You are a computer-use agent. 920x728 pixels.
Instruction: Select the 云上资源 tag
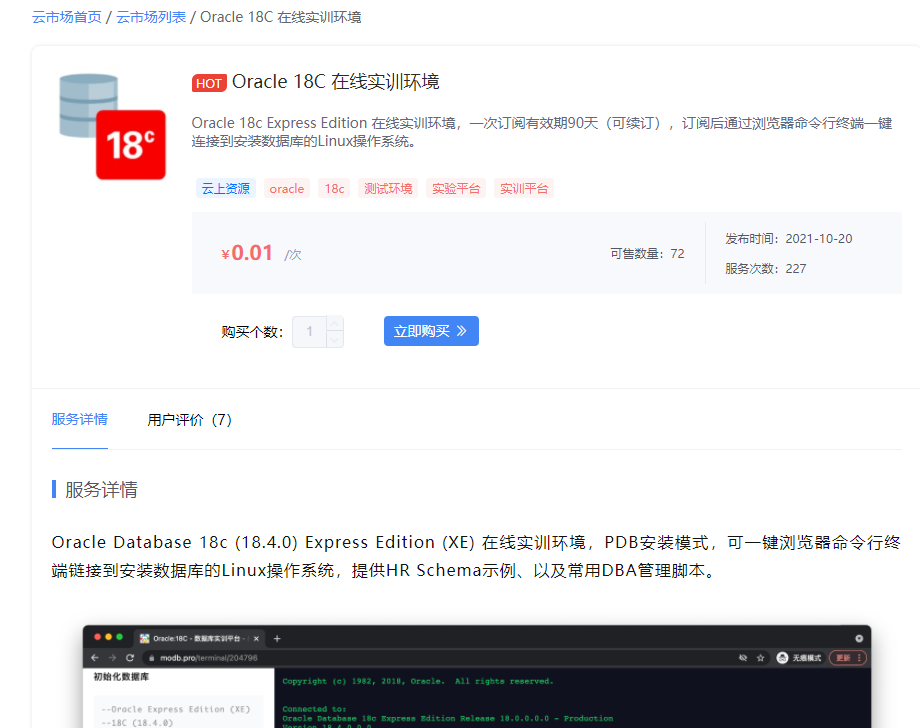point(226,188)
